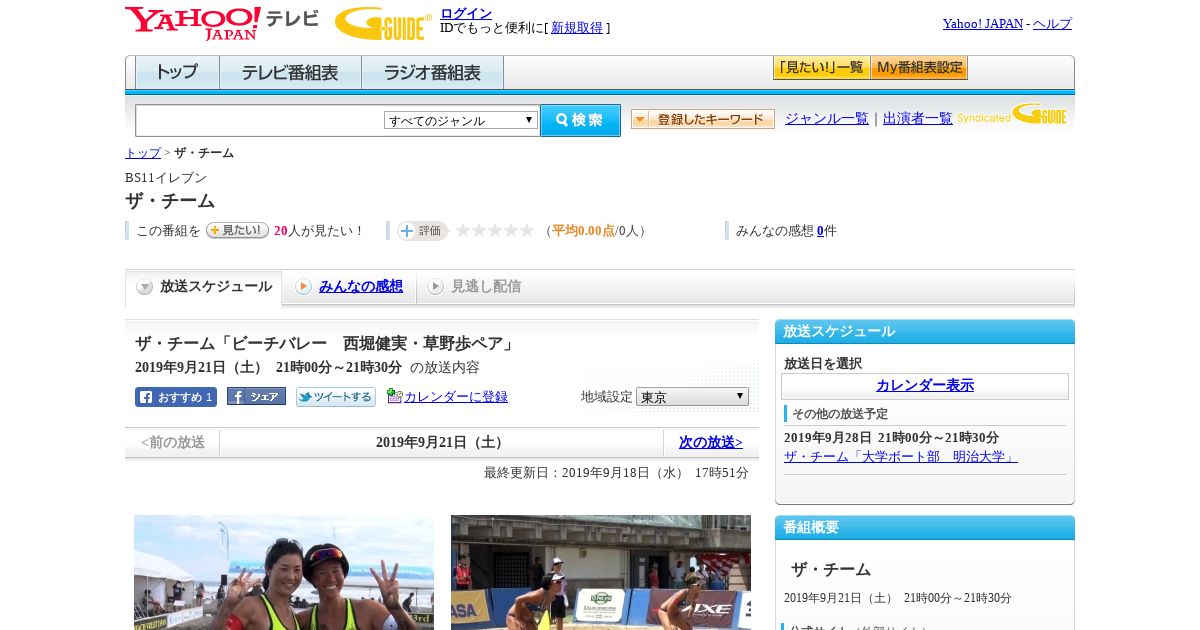Screen dimensions: 1200x630
Task: Open the ラジオ番組表 tab
Action: 432,73
